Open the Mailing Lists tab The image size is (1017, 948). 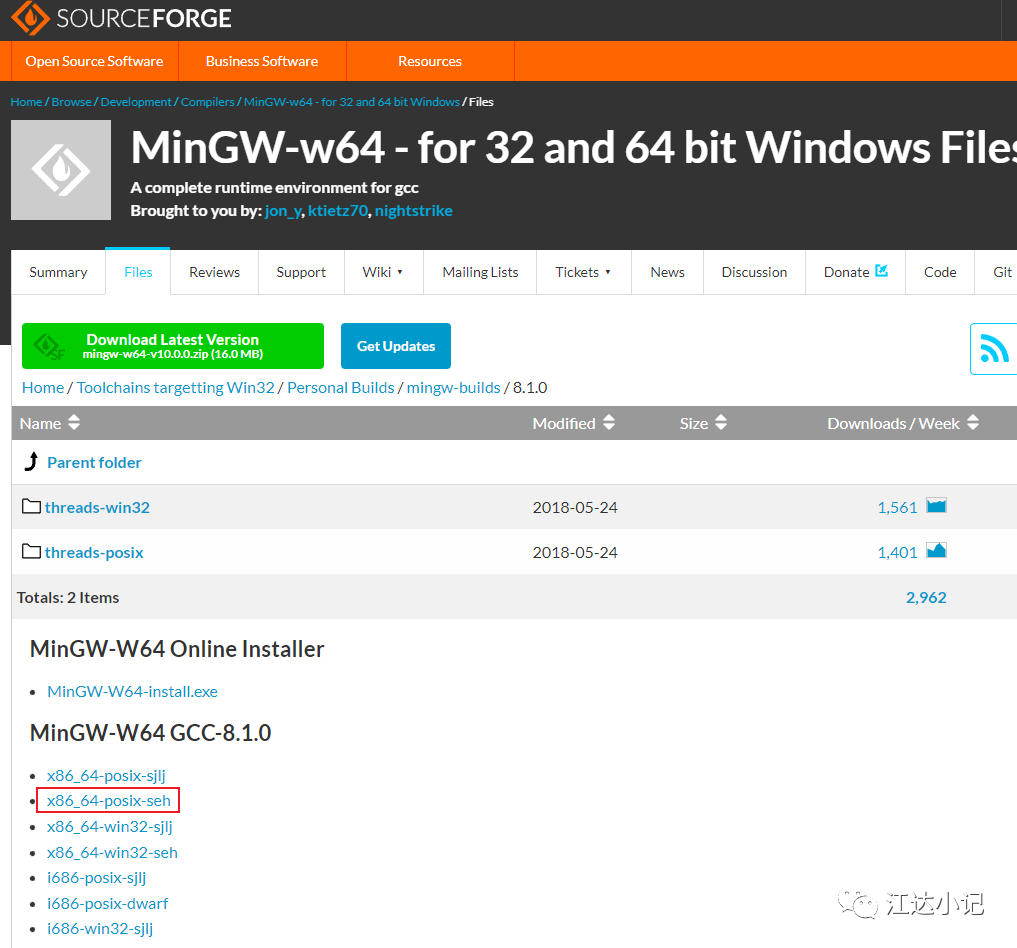481,272
